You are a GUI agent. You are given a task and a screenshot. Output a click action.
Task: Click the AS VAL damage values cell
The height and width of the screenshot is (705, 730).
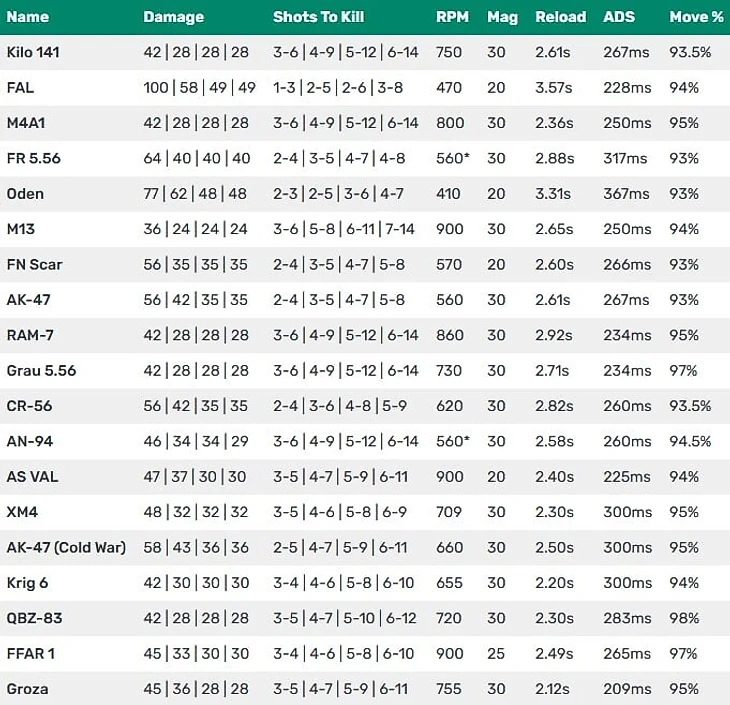195,477
